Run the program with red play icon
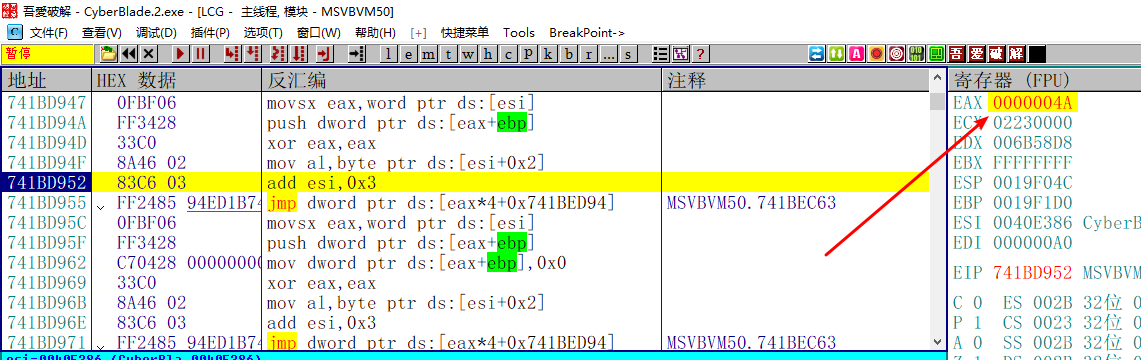This screenshot has width=1141, height=360. [x=180, y=53]
